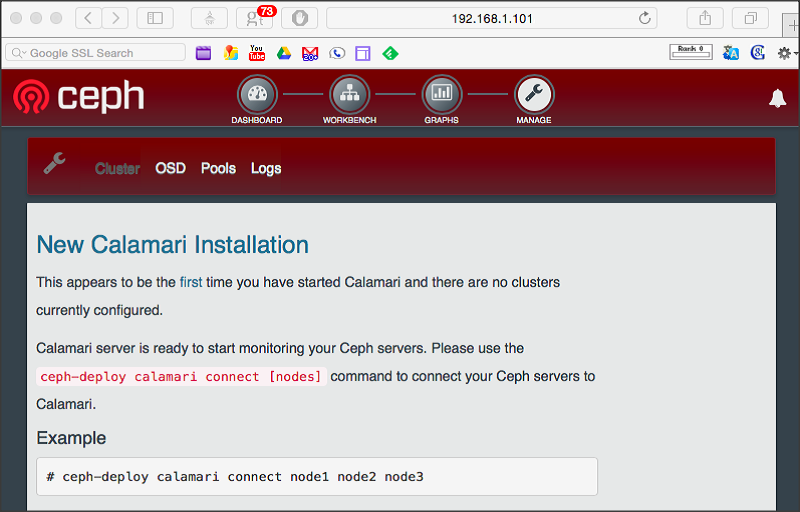Image resolution: width=800 pixels, height=512 pixels.
Task: Reload the page with the refresh arrow
Action: 644,18
